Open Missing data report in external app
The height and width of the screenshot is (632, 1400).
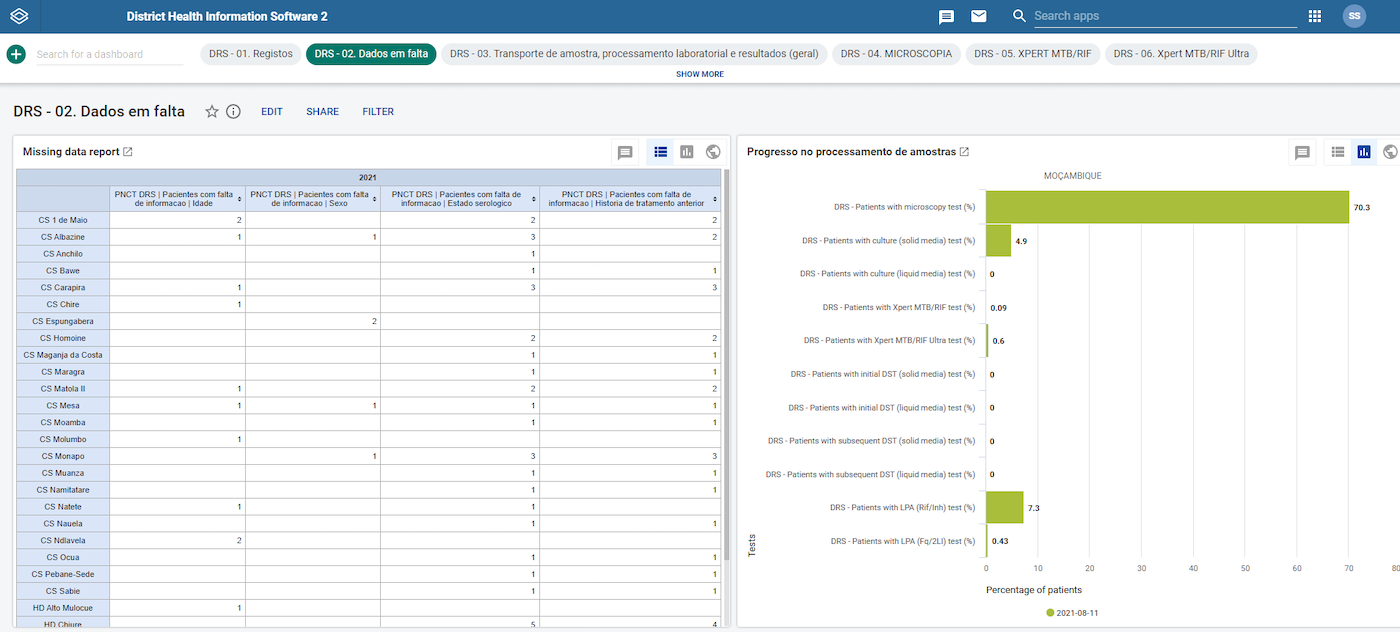tap(128, 152)
